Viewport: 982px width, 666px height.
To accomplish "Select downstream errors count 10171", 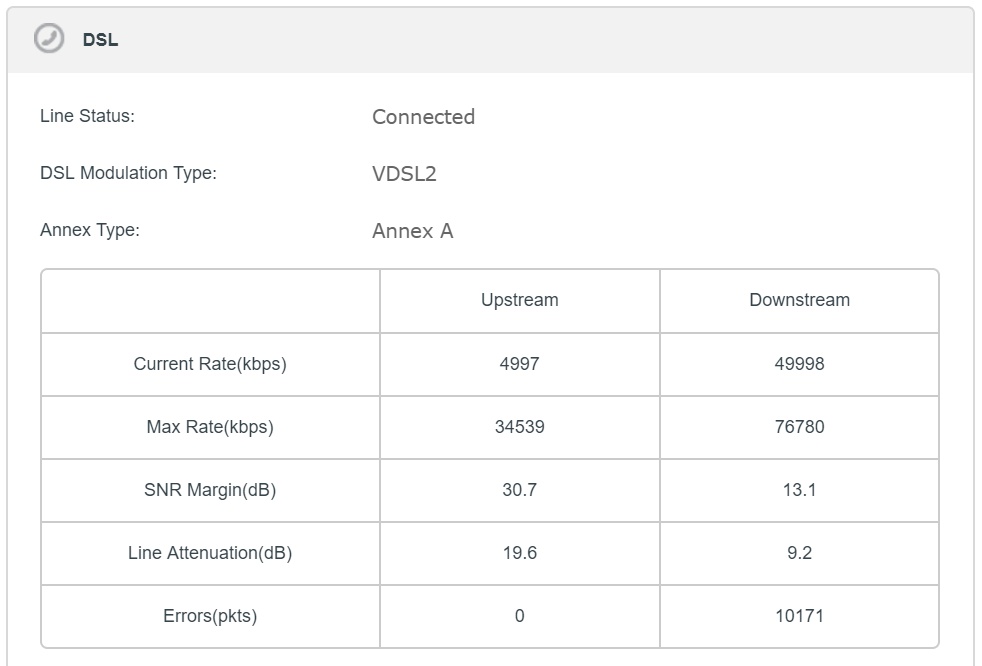I will (799, 616).
